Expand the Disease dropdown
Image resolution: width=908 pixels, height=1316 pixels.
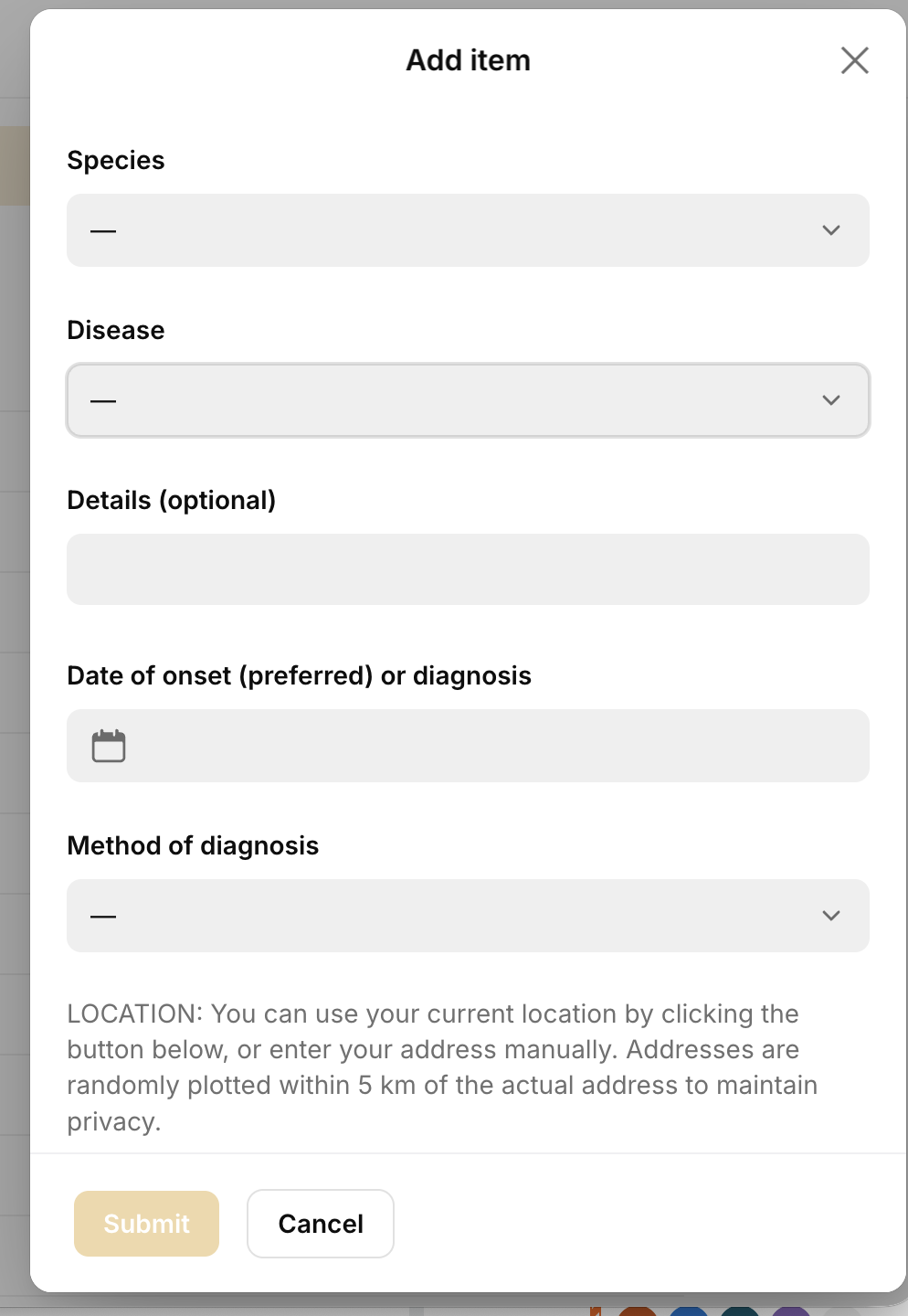(x=468, y=400)
